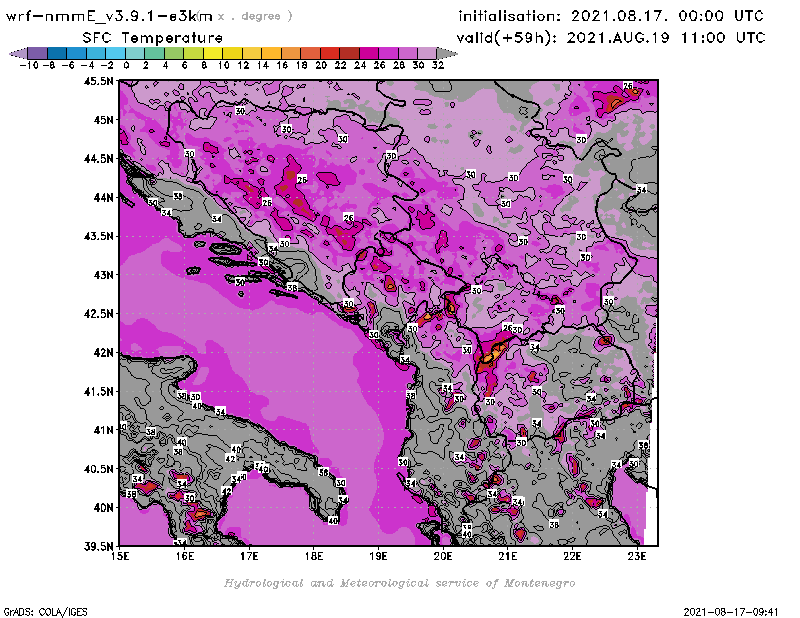Screen dimensions: 800x618
Task: Select the dark blue swatch for -8 to -6
Action: 57,53
